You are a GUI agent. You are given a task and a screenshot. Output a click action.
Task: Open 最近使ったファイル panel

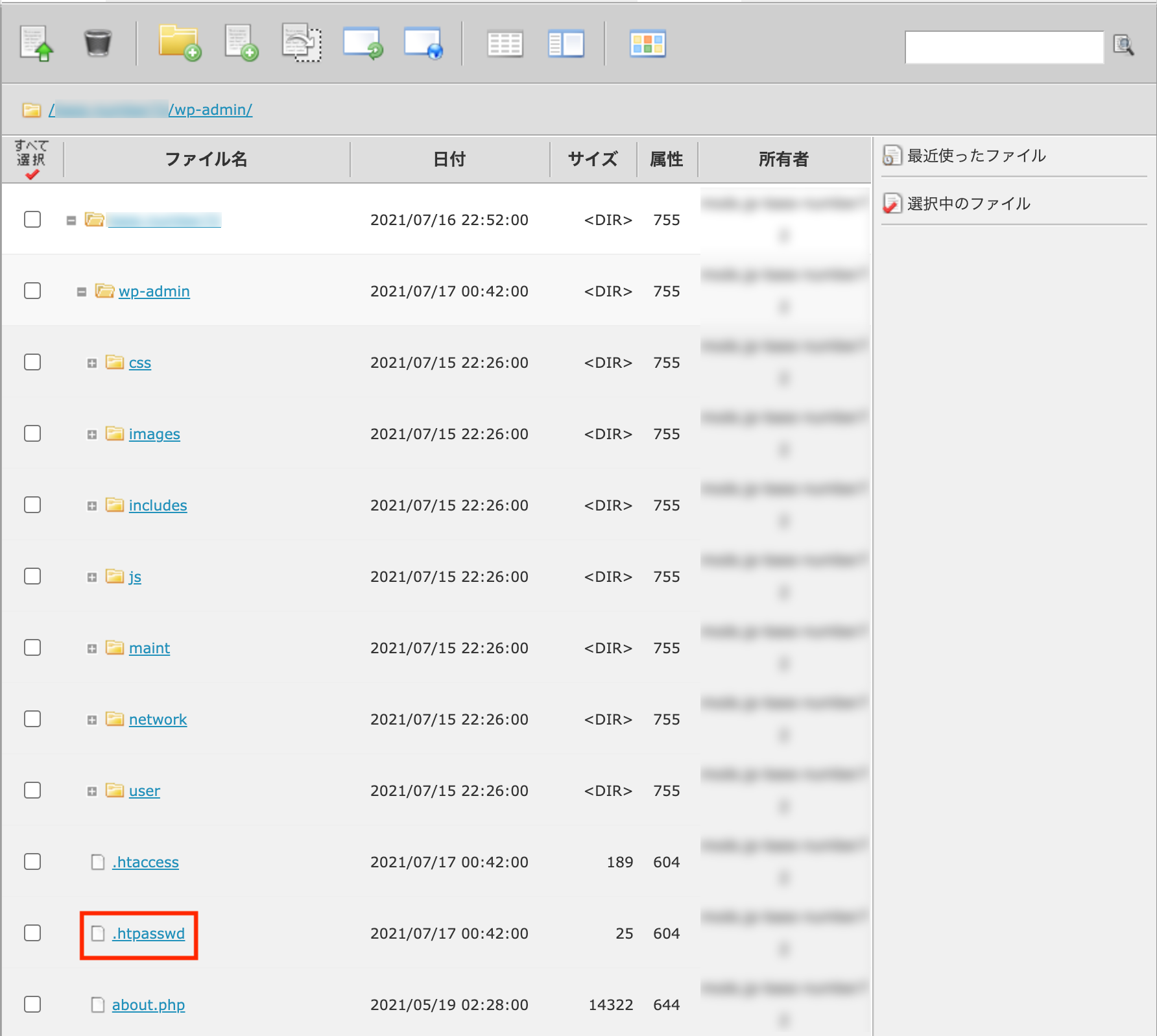click(975, 156)
